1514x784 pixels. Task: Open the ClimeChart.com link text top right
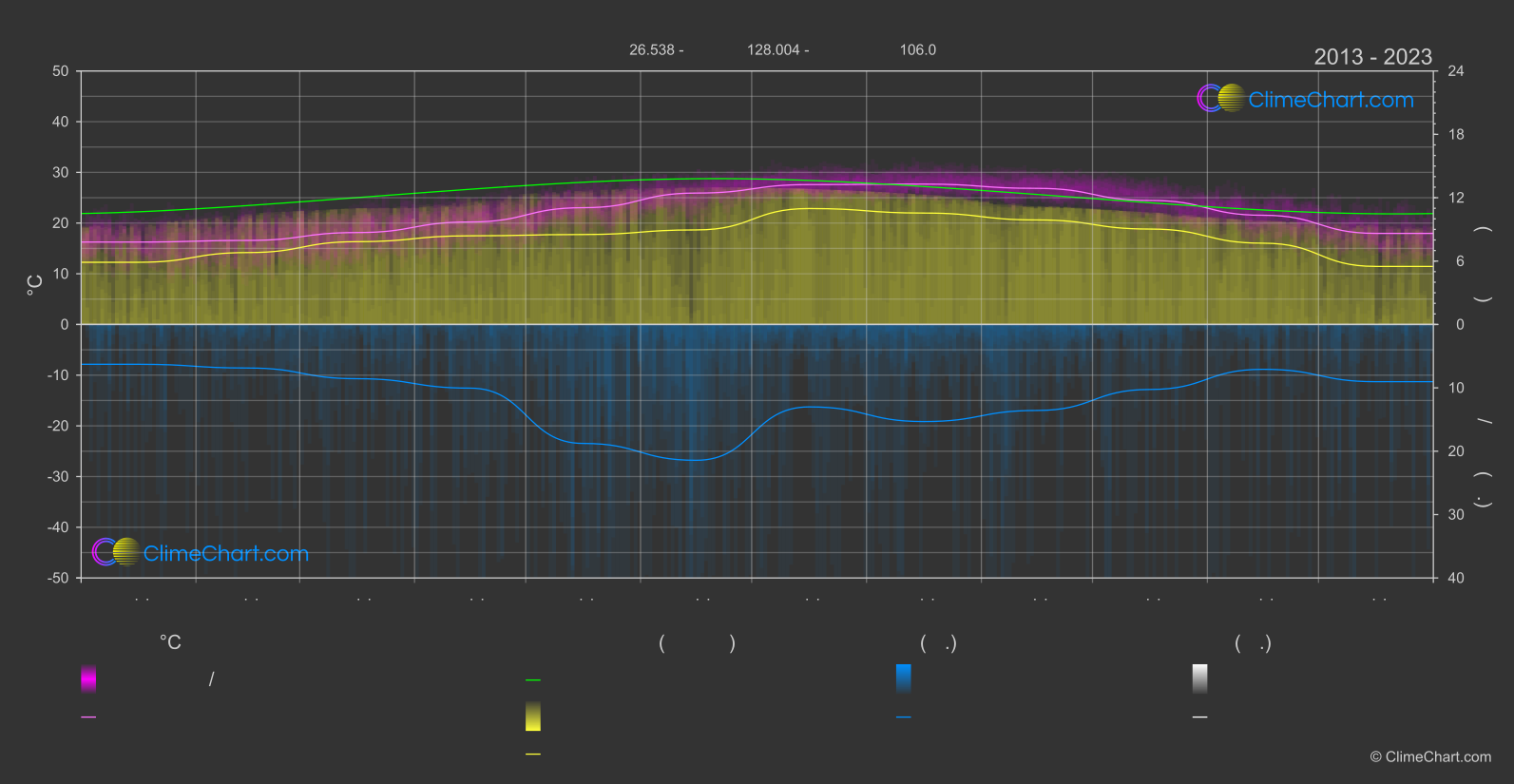tap(1331, 100)
